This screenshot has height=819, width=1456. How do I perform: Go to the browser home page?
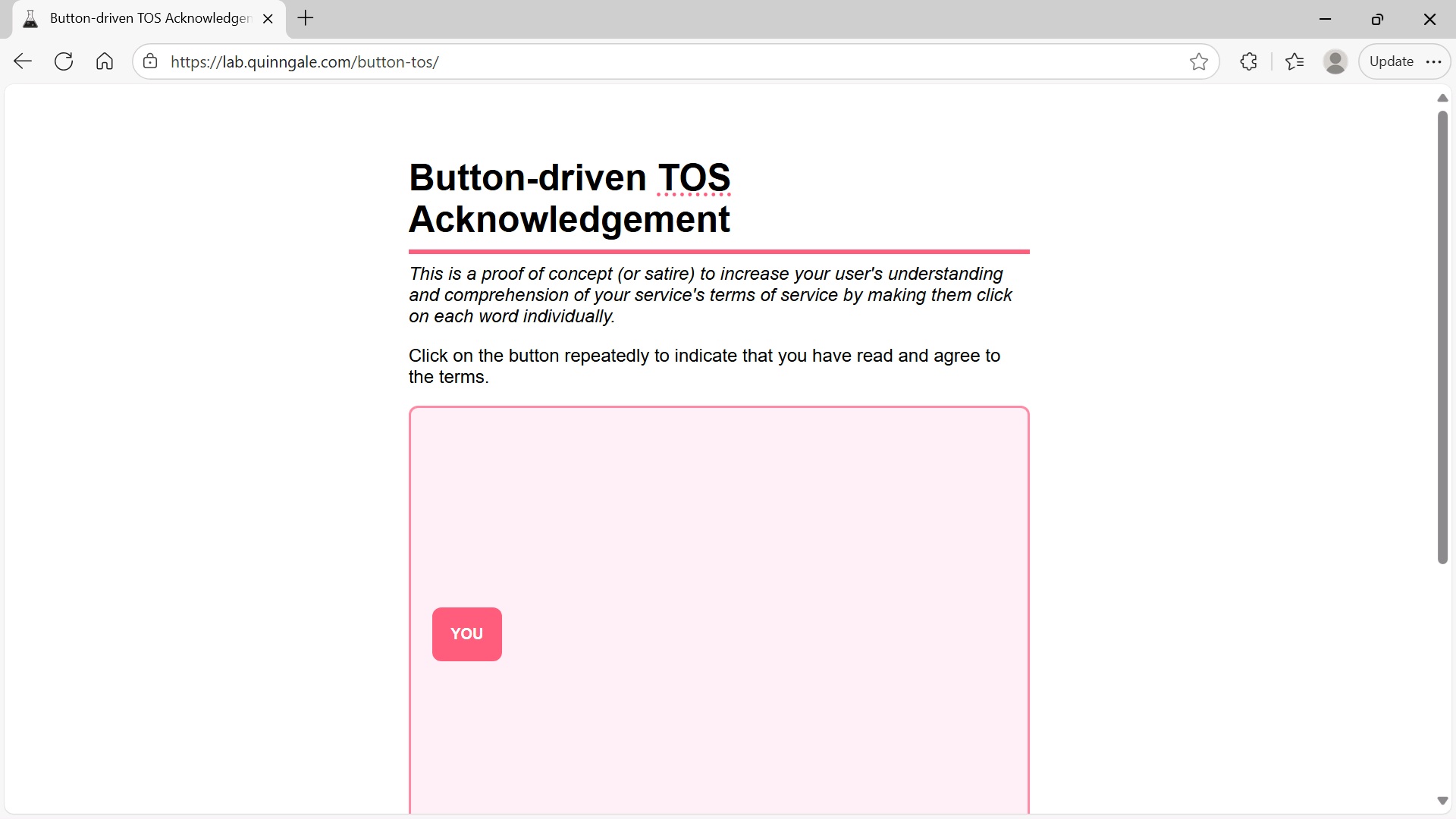coord(104,61)
